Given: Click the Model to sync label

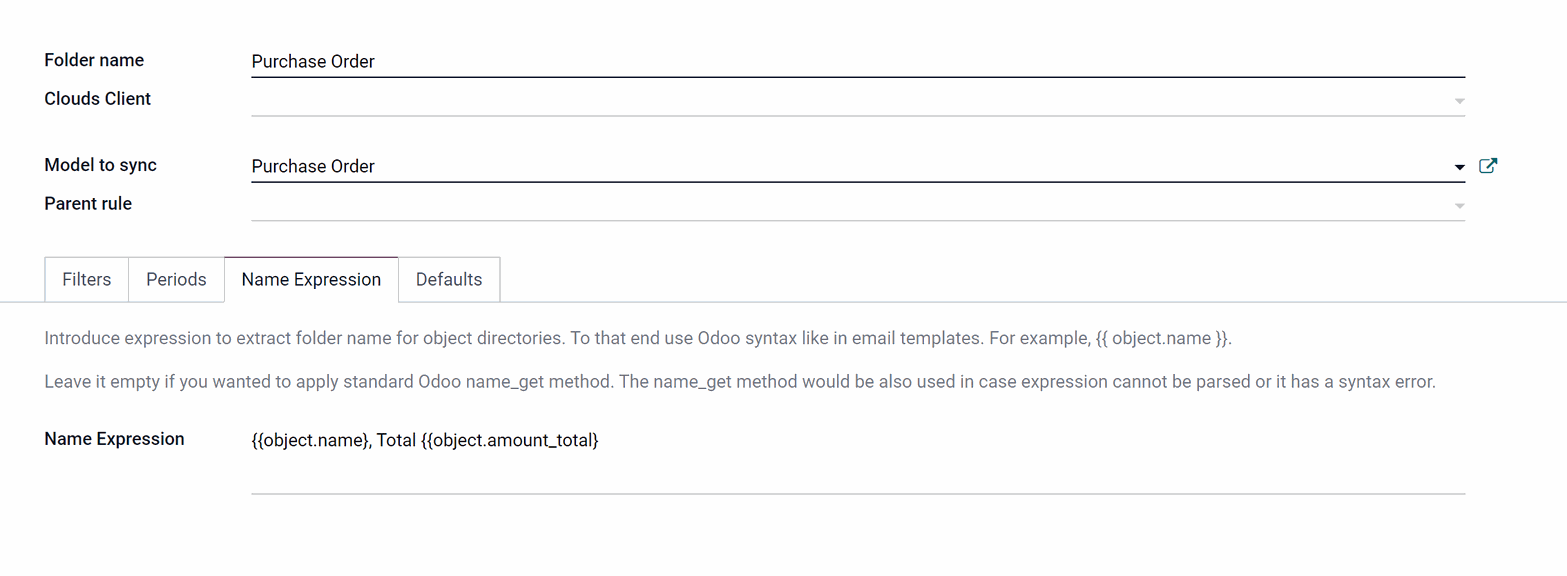Looking at the screenshot, I should 101,165.
